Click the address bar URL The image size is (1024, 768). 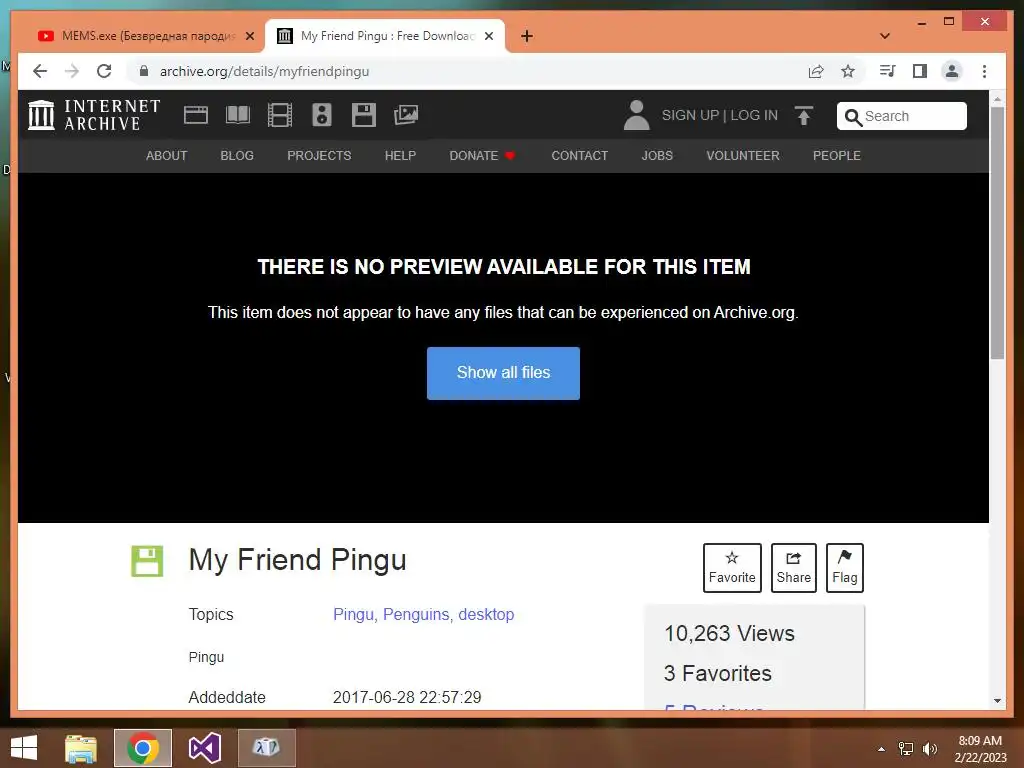(264, 71)
